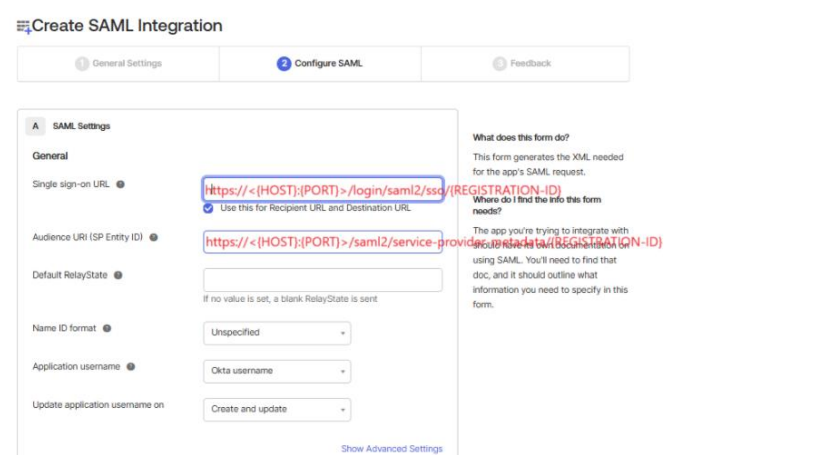Click the Default RelayState help icon
Screen dimensions: 814x459
tap(118, 275)
